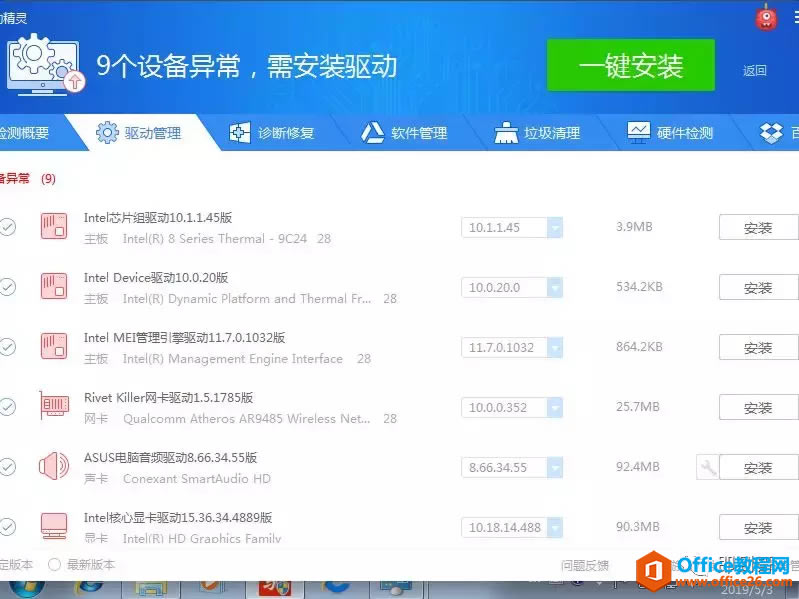Viewport: 799px width, 599px height.
Task: Click the 软件管理 triangle icon
Action: pyautogui.click(x=372, y=132)
